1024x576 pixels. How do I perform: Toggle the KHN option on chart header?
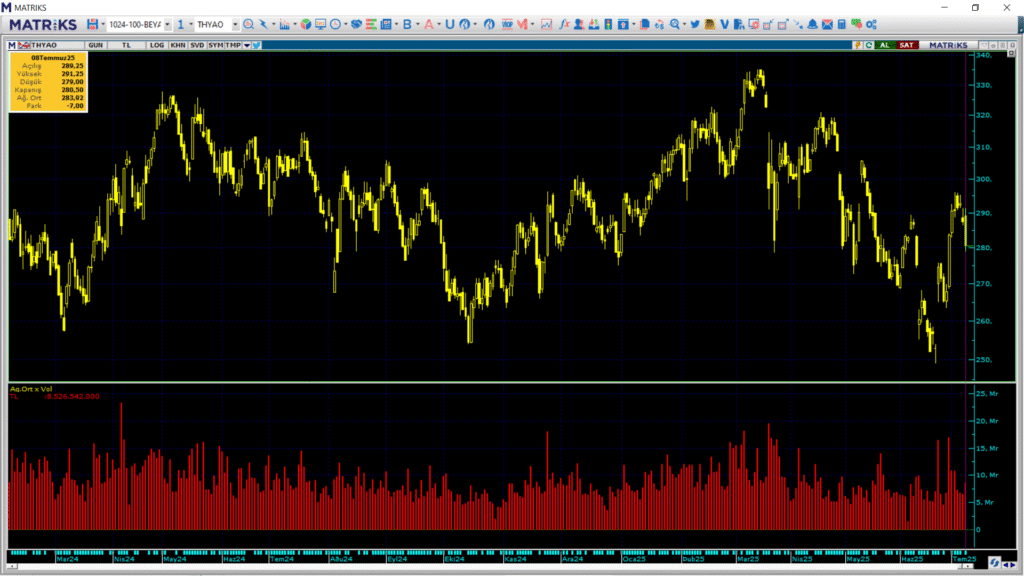pos(177,45)
